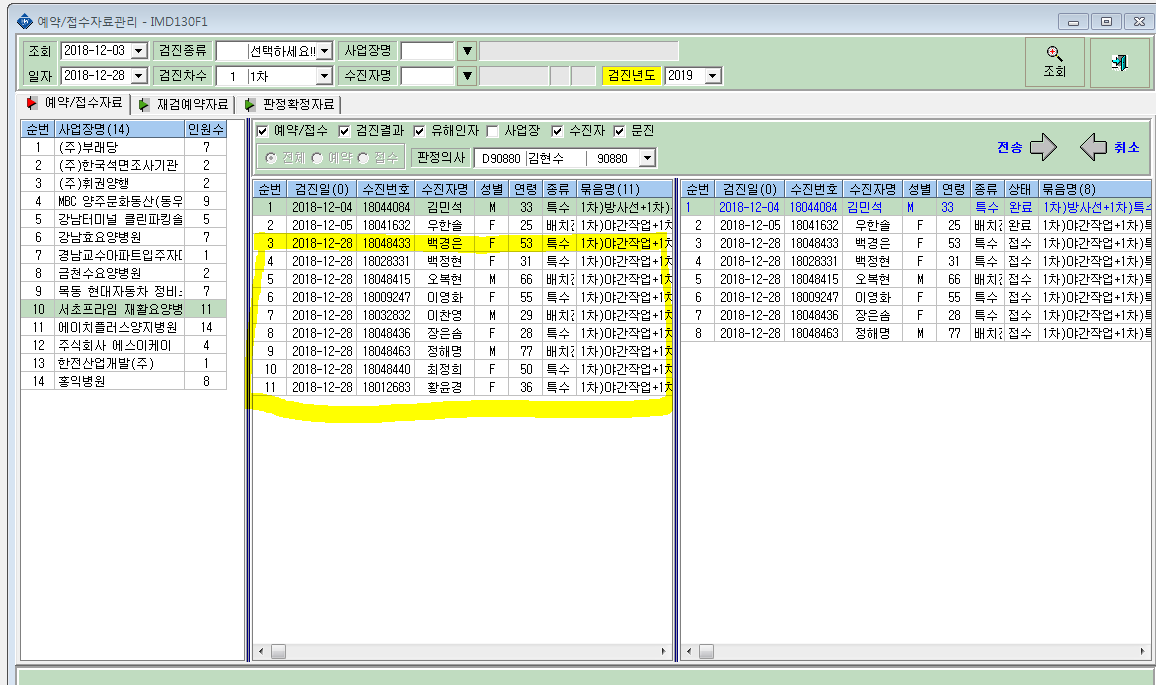The height and width of the screenshot is (685, 1156).
Task: Click the 사업장명 input field
Action: (x=427, y=51)
